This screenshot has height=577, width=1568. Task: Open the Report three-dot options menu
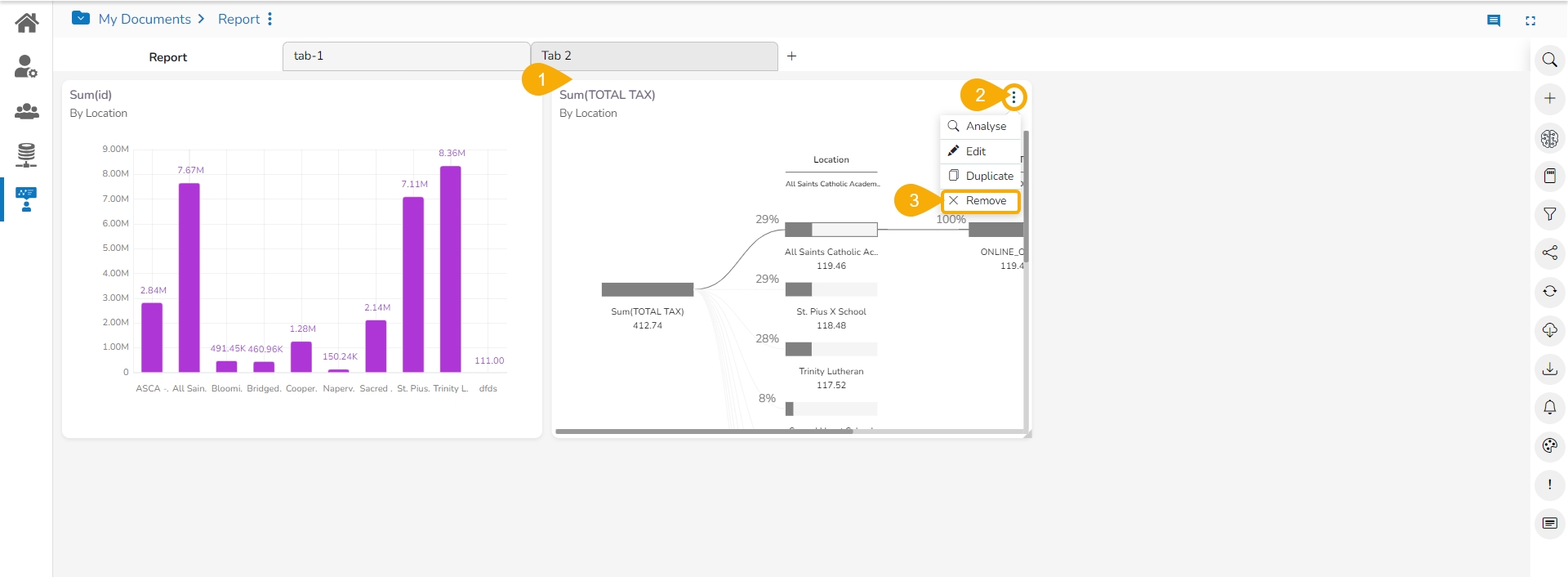[269, 19]
